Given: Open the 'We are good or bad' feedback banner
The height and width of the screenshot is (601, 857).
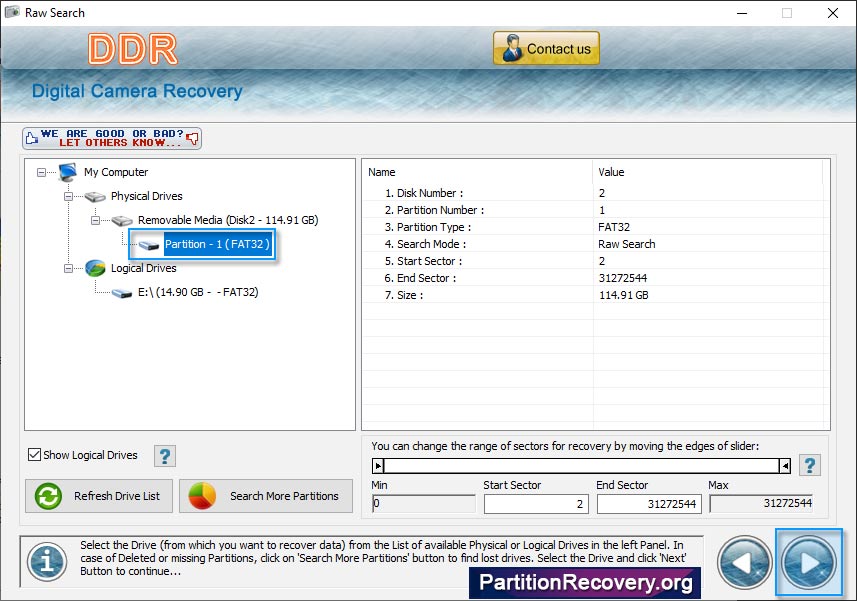Looking at the screenshot, I should pos(112,138).
